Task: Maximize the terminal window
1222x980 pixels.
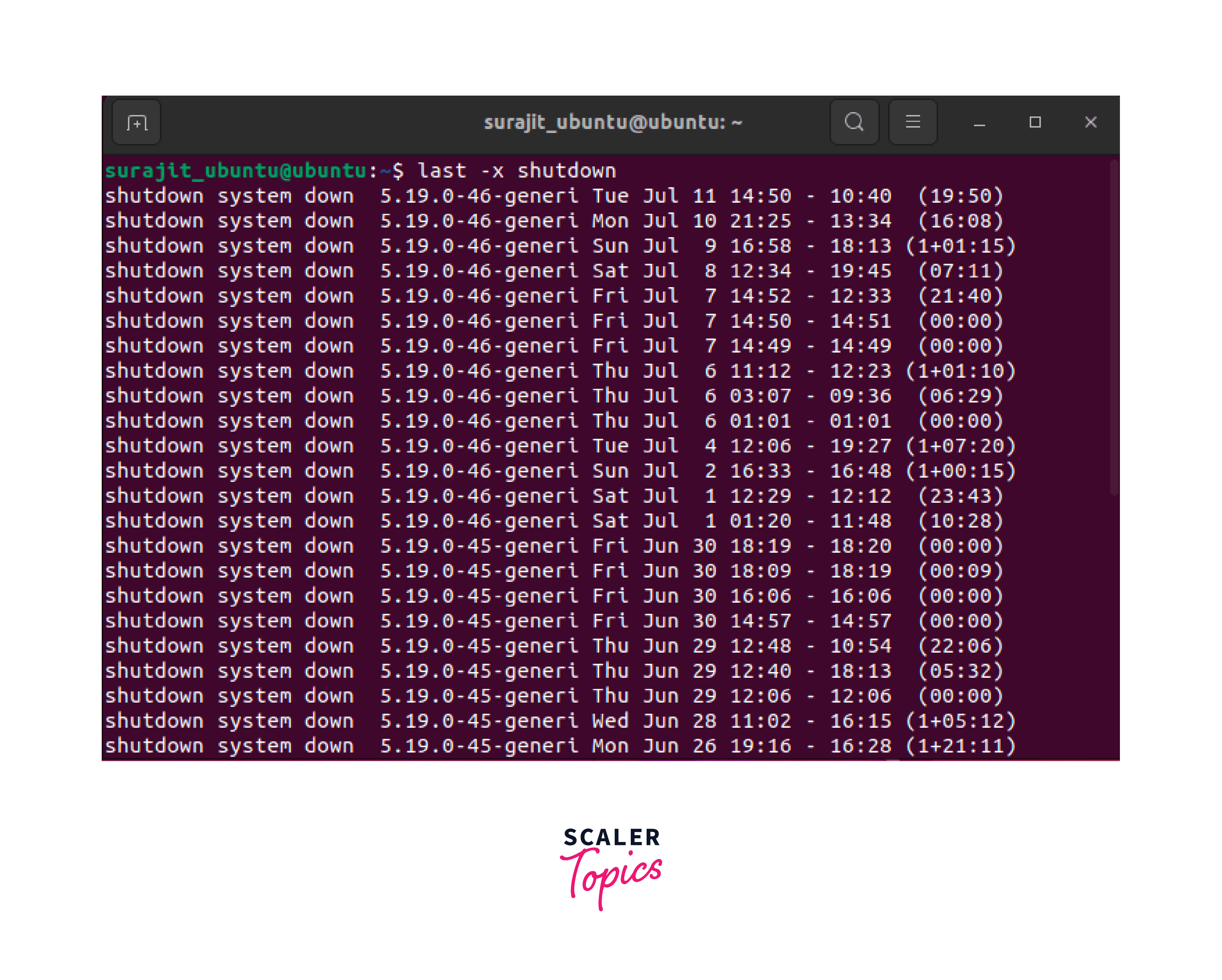Action: click(x=1035, y=122)
